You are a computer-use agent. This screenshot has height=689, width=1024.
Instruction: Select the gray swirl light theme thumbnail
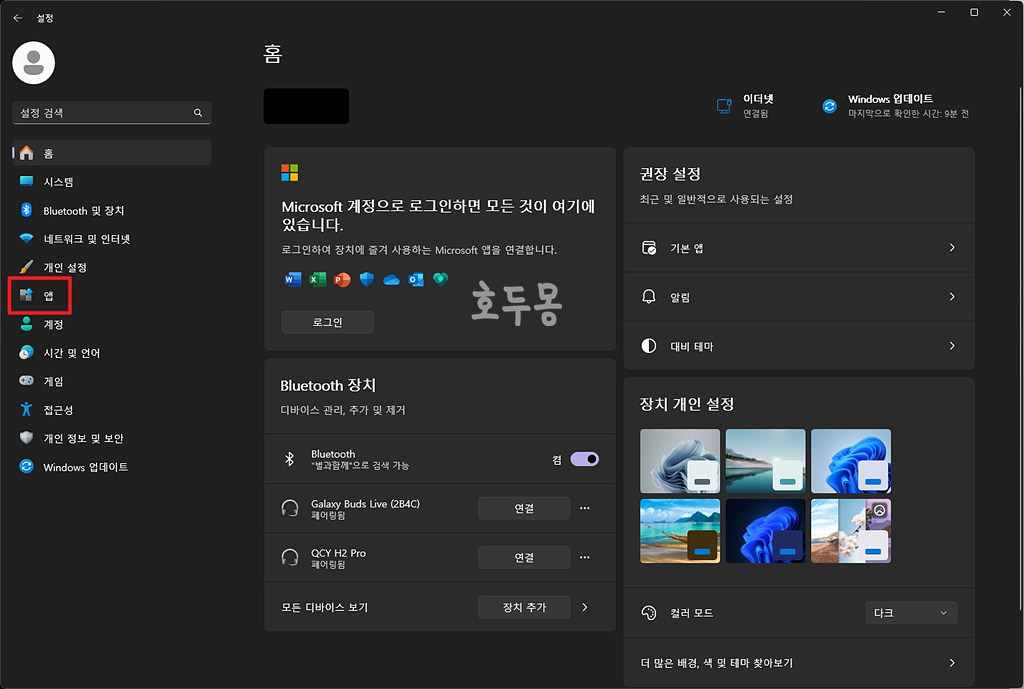pos(680,461)
